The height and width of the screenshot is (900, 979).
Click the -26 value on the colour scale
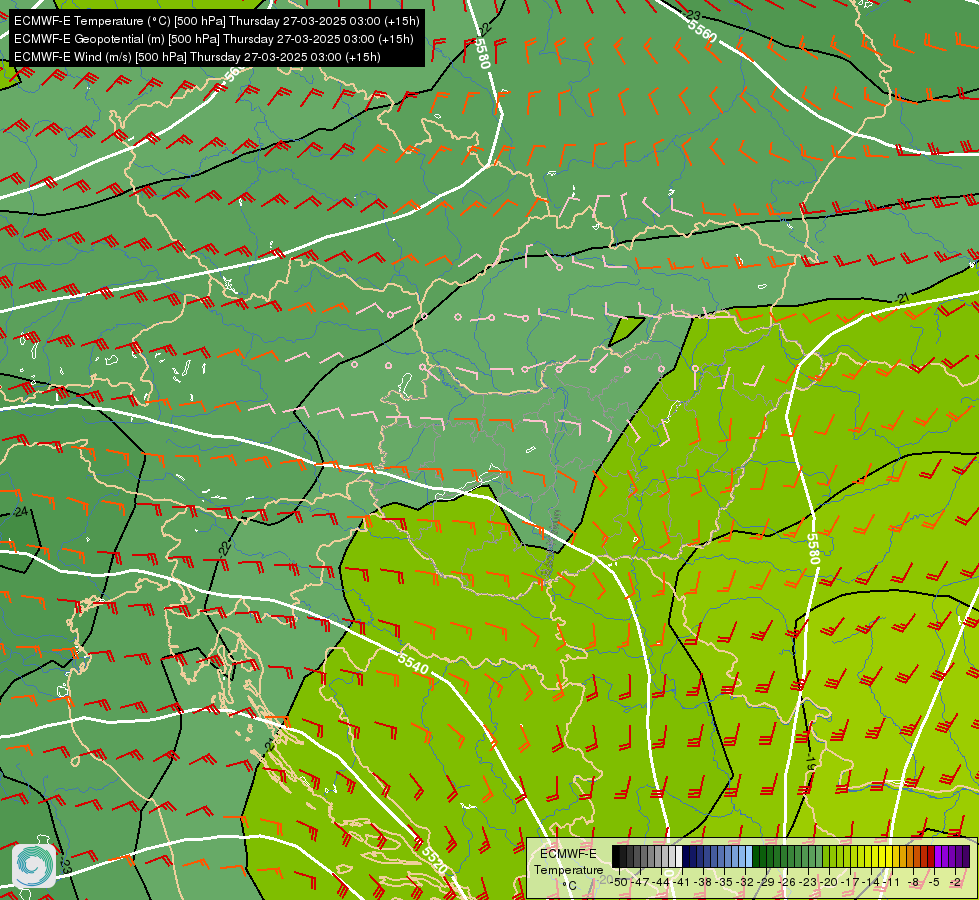point(787,882)
